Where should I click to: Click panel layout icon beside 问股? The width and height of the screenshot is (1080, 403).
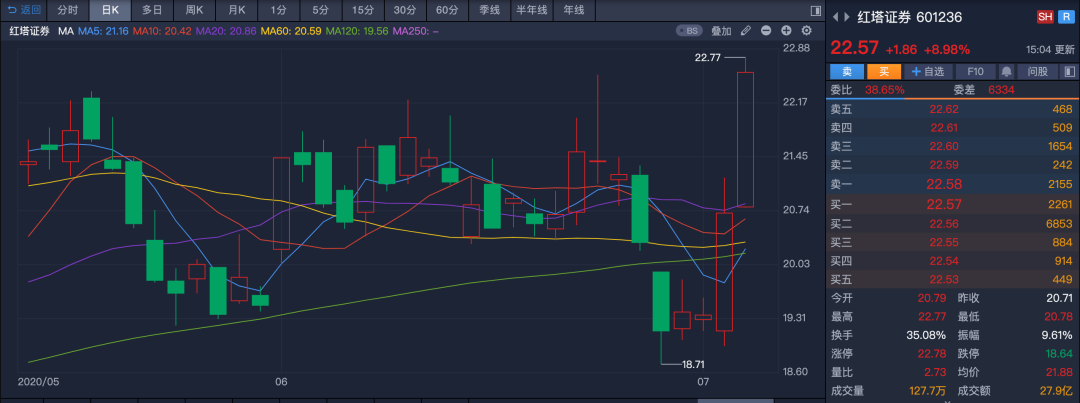tap(1069, 72)
